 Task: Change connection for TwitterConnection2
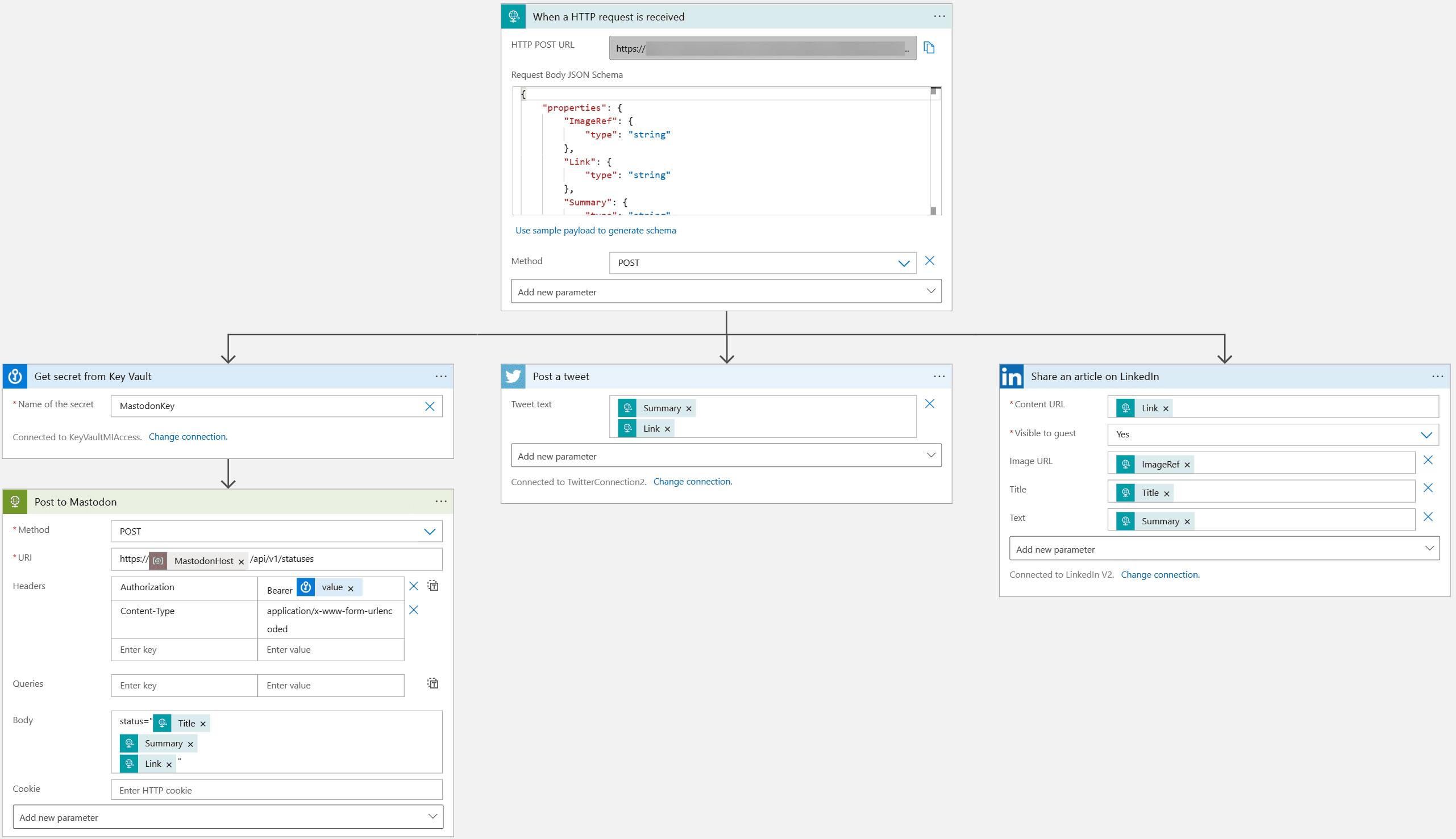692,482
